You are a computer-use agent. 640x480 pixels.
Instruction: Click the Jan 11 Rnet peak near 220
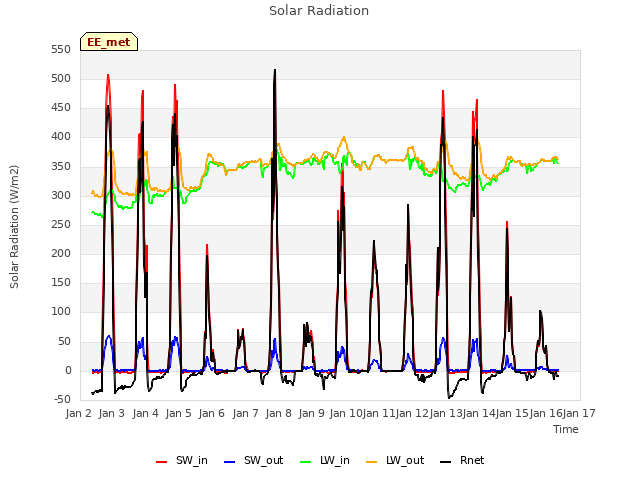(x=374, y=241)
